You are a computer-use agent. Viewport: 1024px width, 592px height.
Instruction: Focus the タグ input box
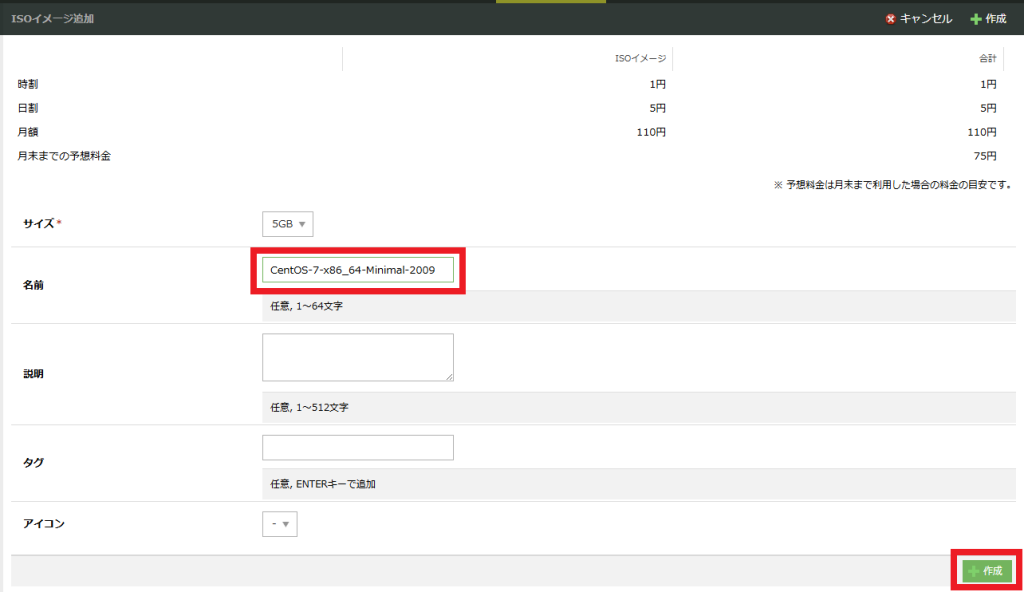[358, 448]
